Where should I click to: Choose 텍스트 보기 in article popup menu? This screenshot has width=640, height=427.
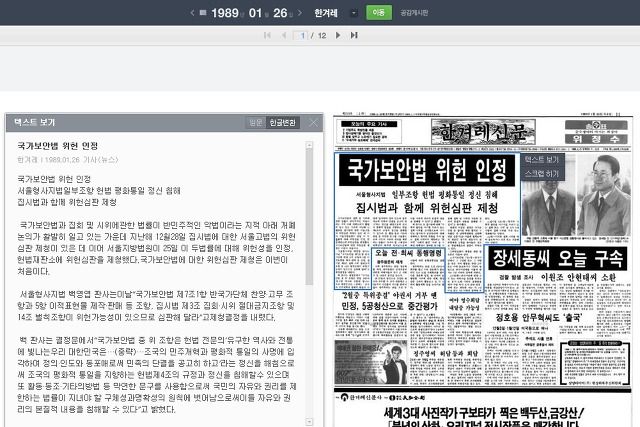(x=541, y=160)
